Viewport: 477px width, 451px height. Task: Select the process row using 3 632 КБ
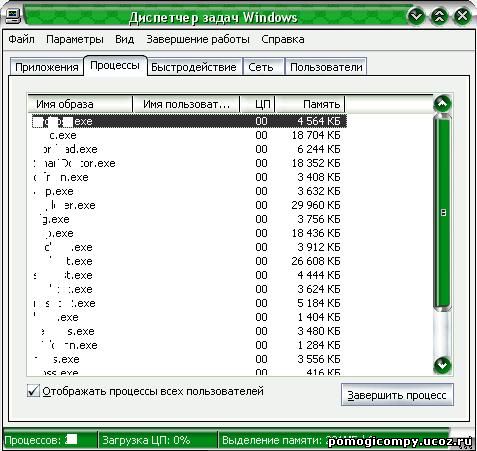tap(189, 191)
